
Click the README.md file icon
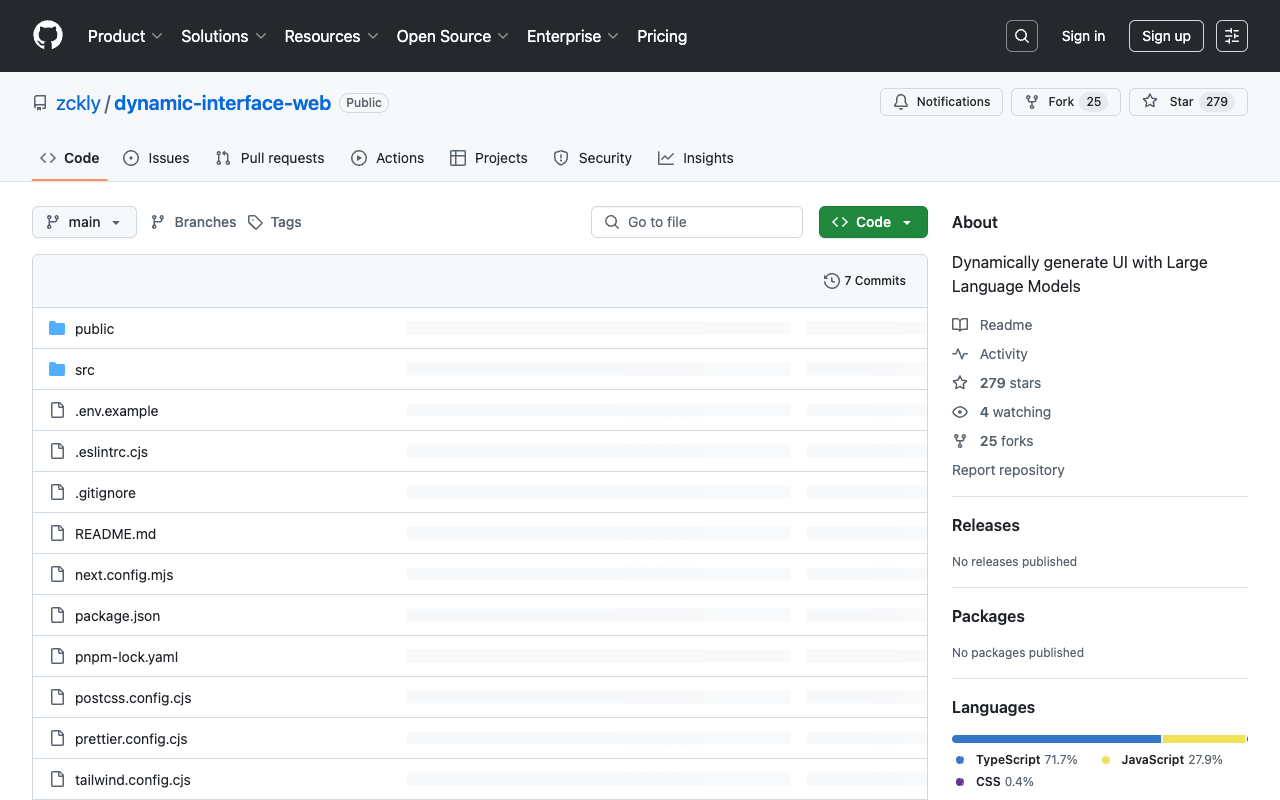pos(57,534)
